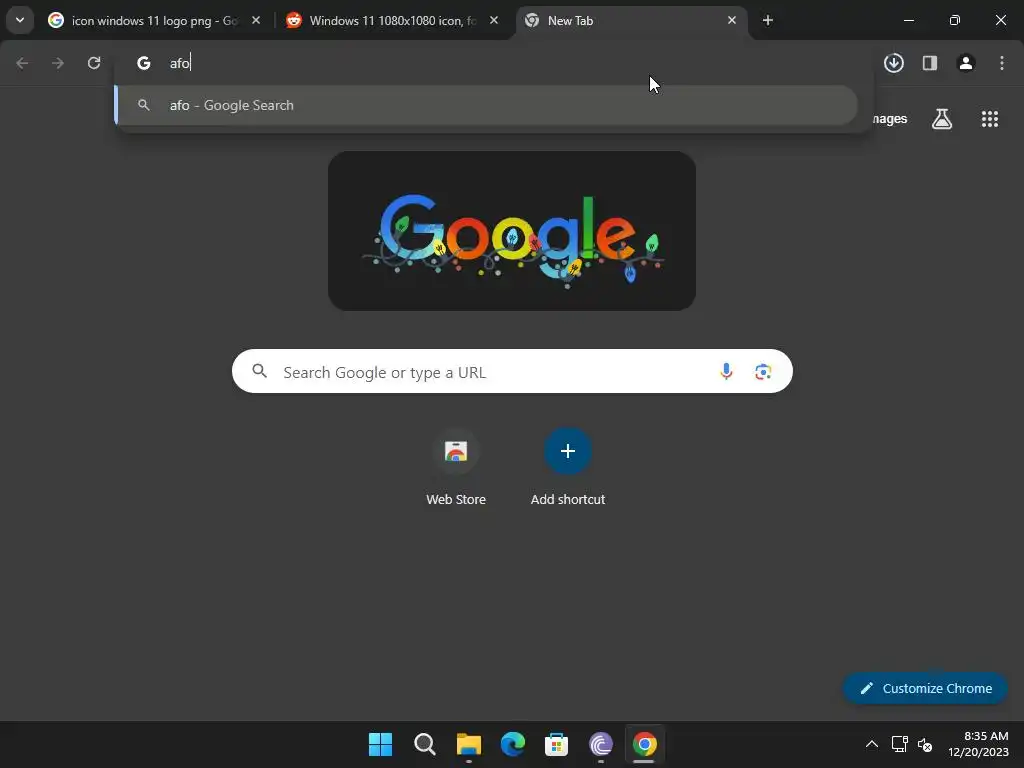Open the Search Labs flask icon

pyautogui.click(x=942, y=119)
